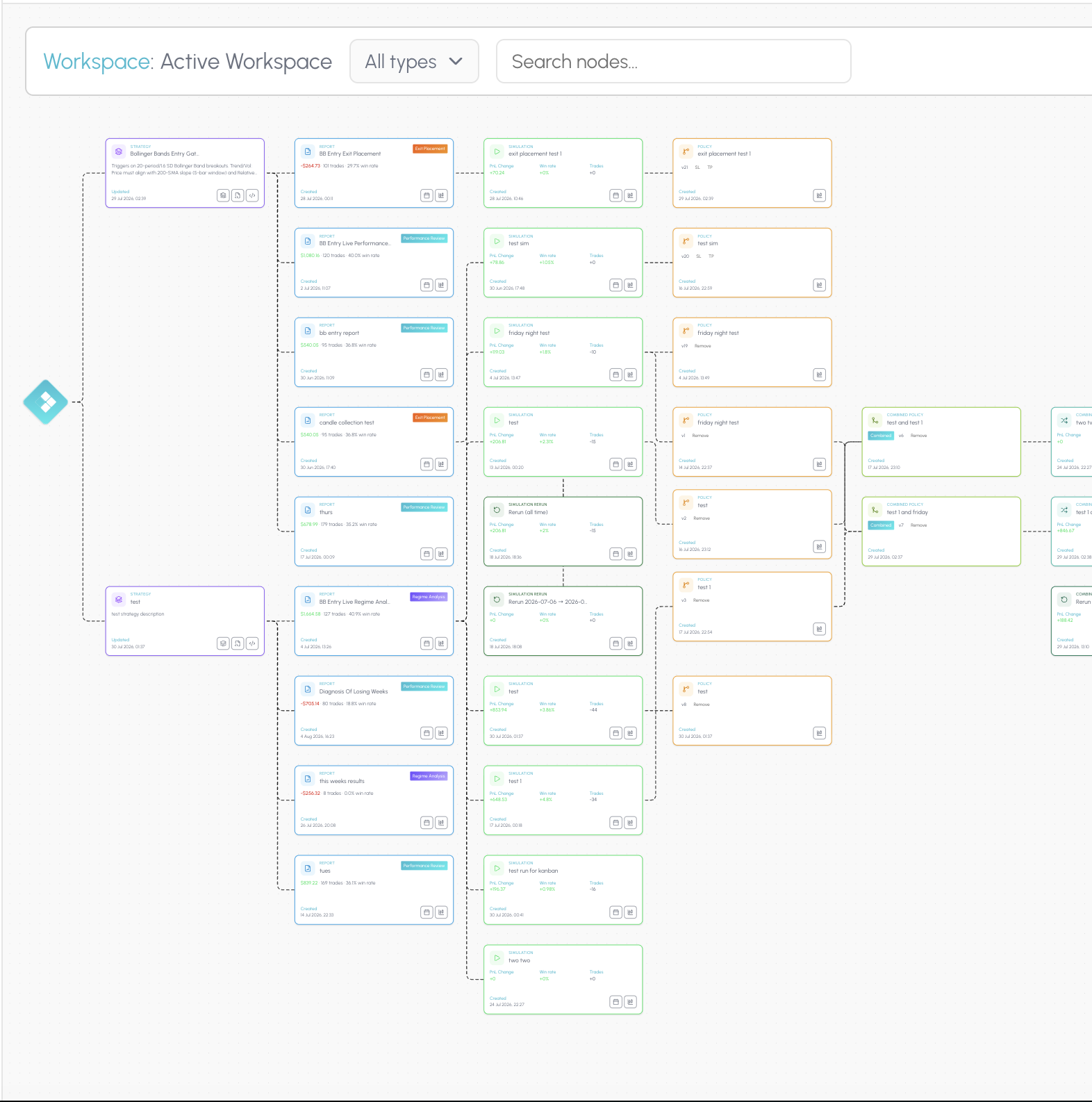Click chart icon on test 1 policy card
The image size is (1092, 1102).
819,629
